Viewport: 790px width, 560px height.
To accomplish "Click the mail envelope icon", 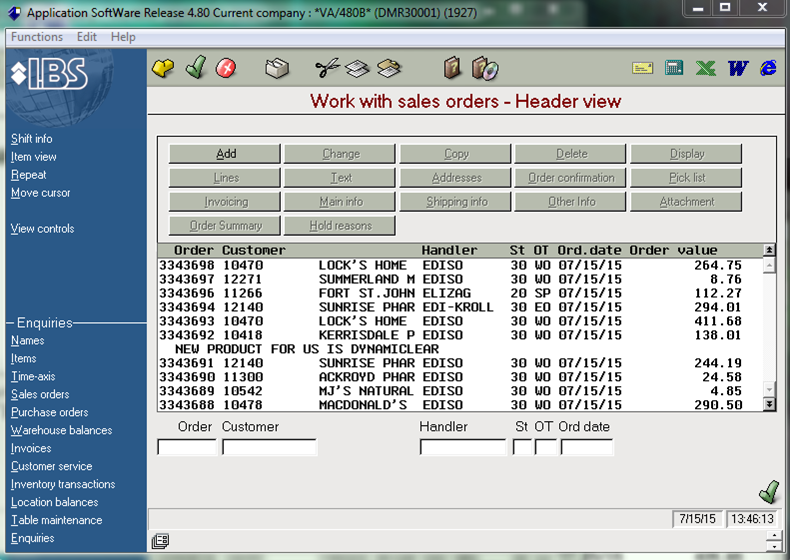I will (642, 68).
